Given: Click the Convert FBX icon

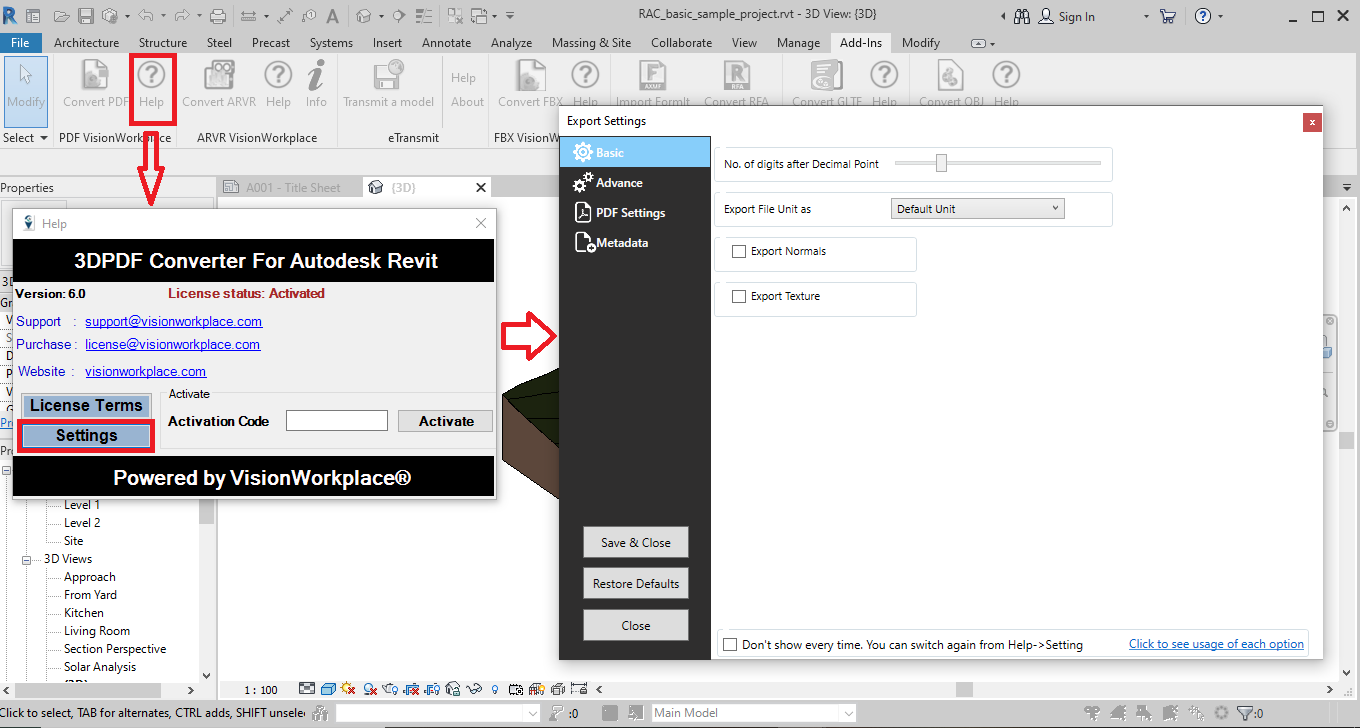Looking at the screenshot, I should pyautogui.click(x=530, y=76).
